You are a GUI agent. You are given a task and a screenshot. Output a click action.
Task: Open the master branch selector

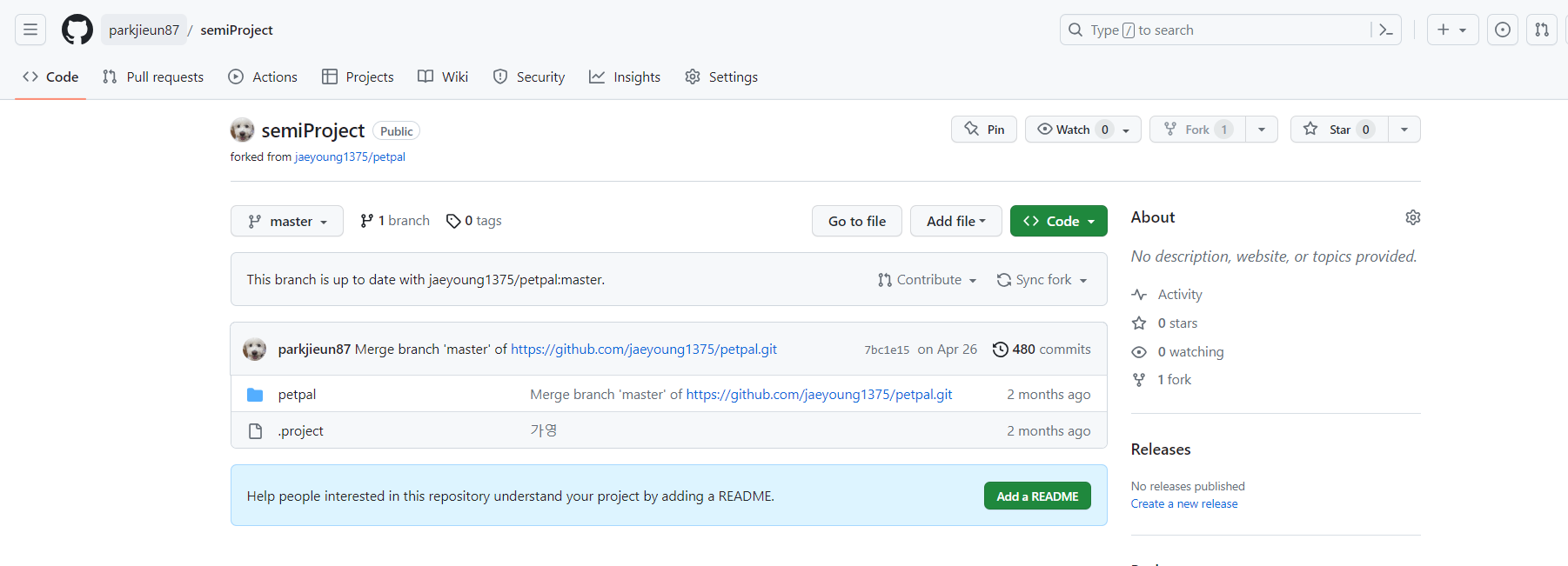[x=287, y=221]
